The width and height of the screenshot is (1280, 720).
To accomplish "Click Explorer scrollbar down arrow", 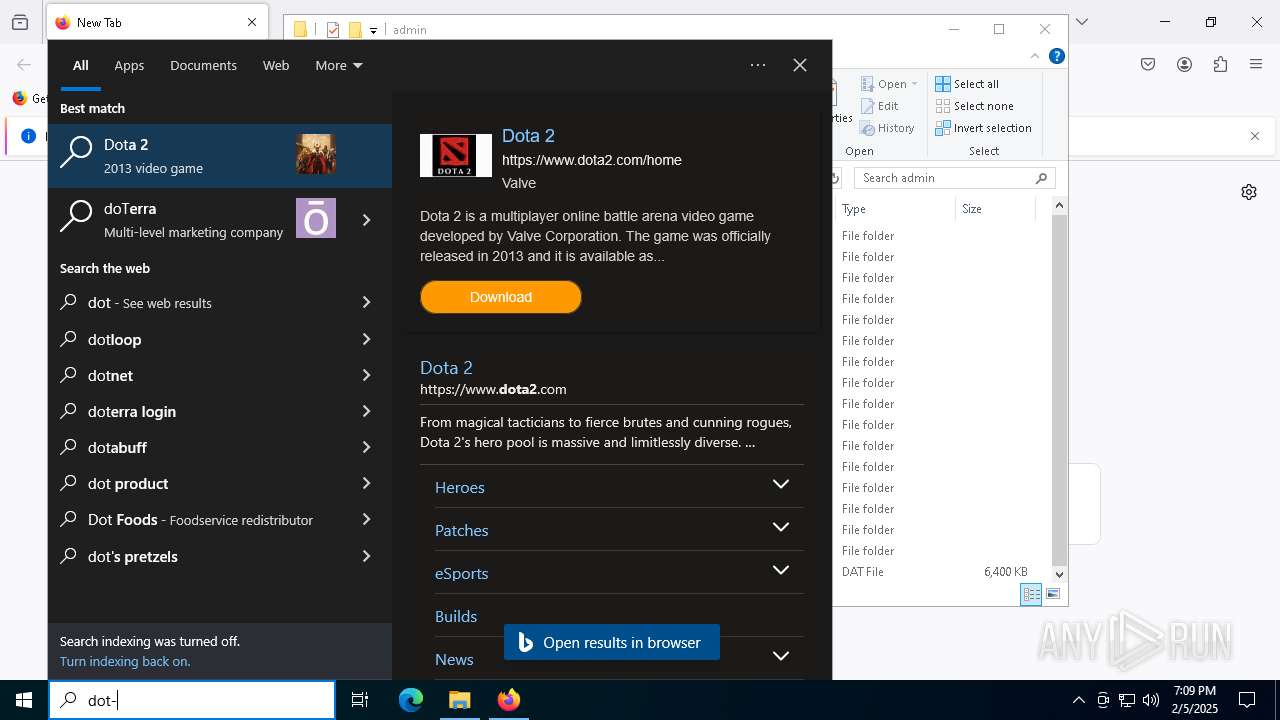I will pos(1059,574).
